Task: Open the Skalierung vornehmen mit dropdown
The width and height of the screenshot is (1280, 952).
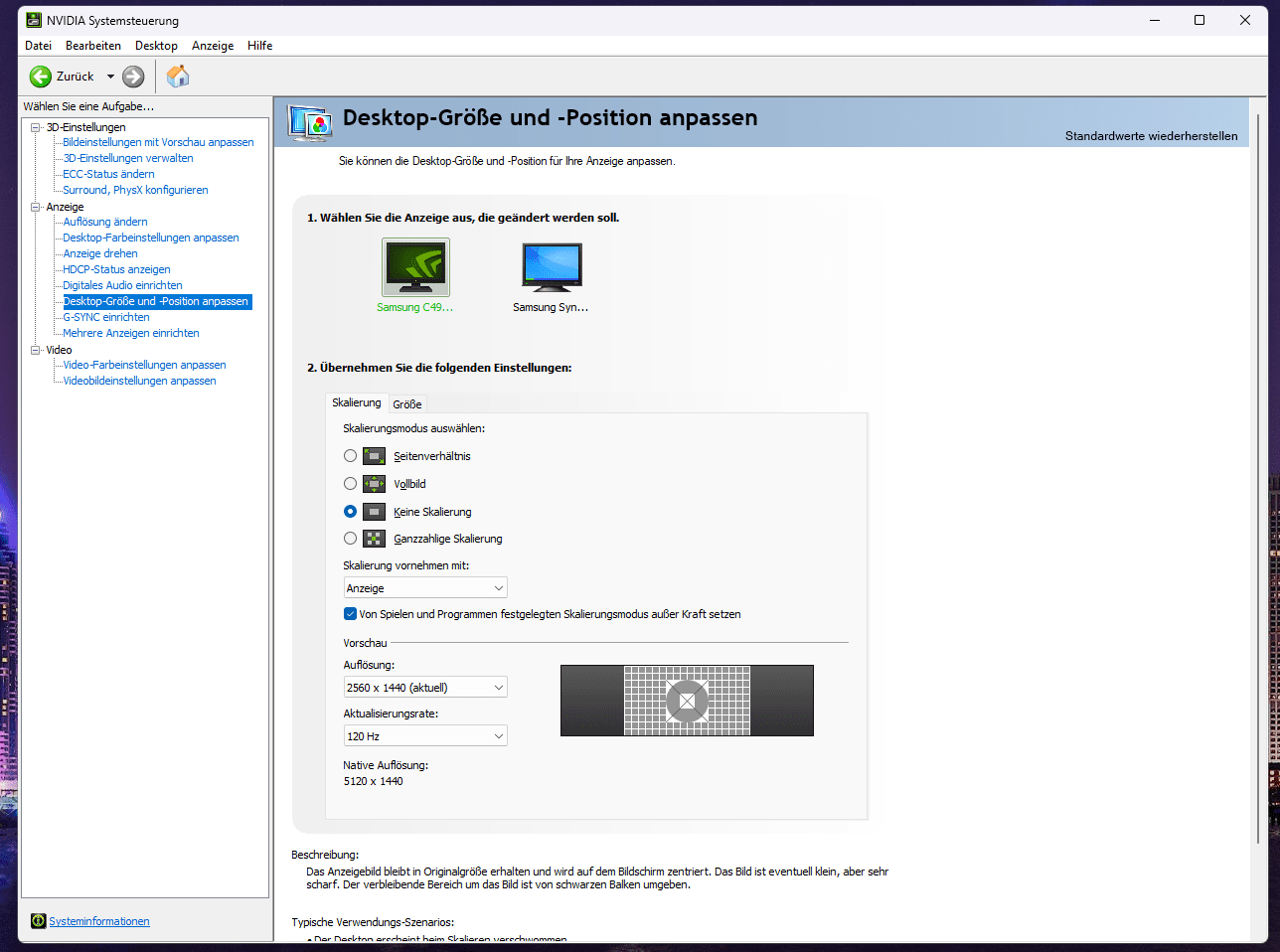Action: tap(425, 588)
